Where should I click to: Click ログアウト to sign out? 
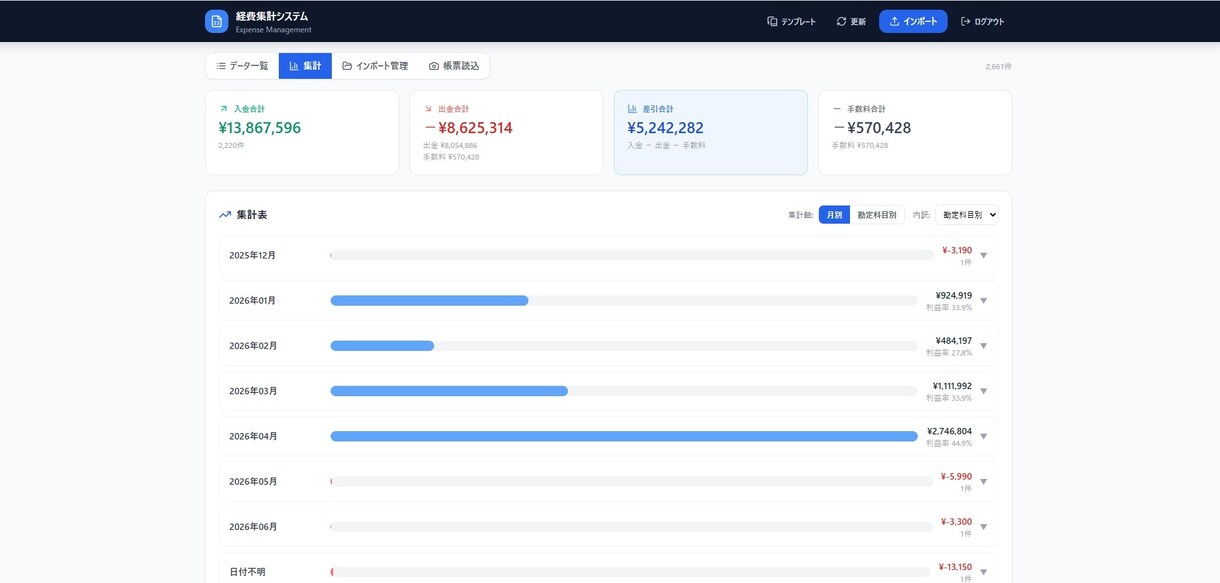click(982, 21)
